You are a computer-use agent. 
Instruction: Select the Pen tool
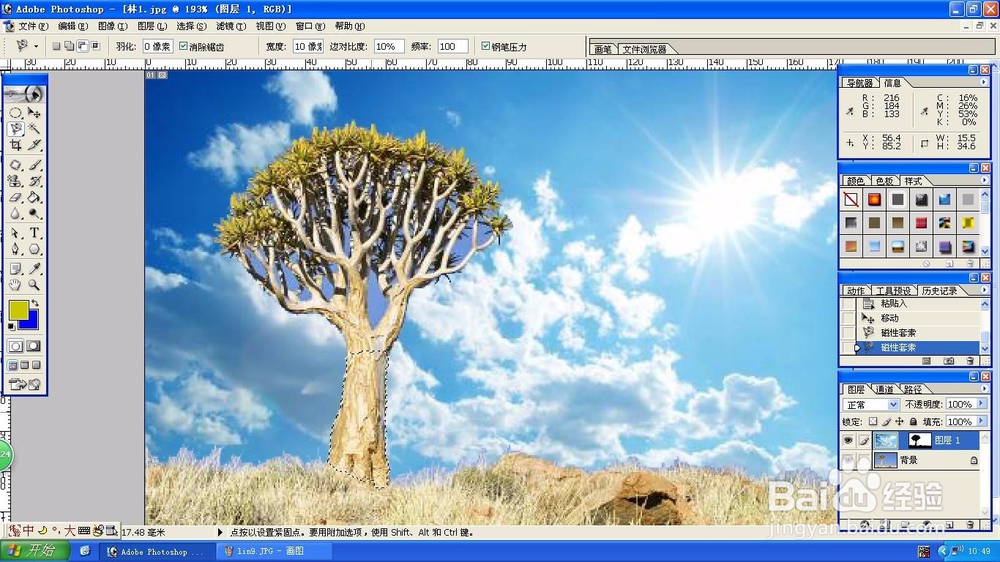pyautogui.click(x=16, y=249)
